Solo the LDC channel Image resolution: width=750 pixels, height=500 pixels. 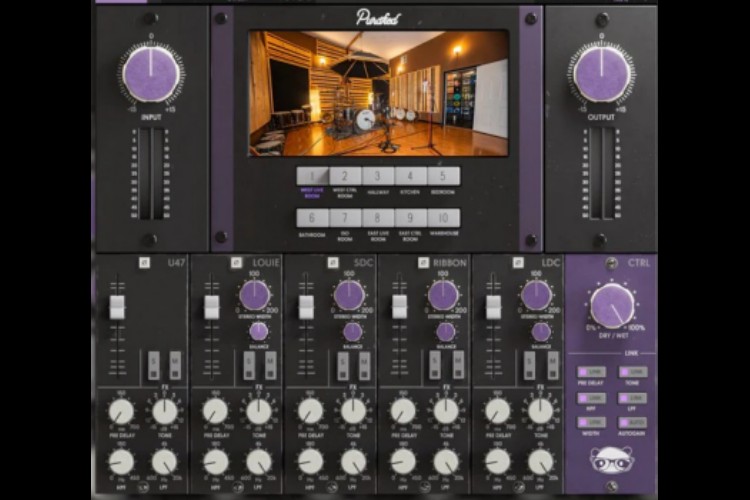[x=529, y=365]
